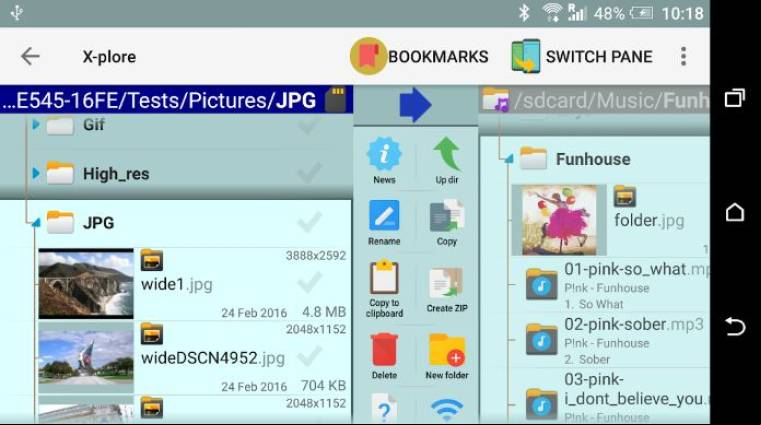Select the folder.jpg file name
The width and height of the screenshot is (761, 425).
tap(649, 220)
